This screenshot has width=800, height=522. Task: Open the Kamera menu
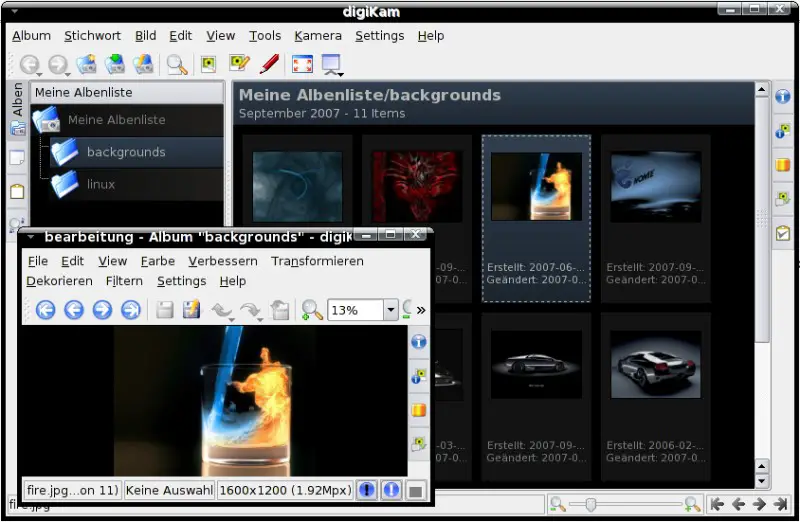318,36
